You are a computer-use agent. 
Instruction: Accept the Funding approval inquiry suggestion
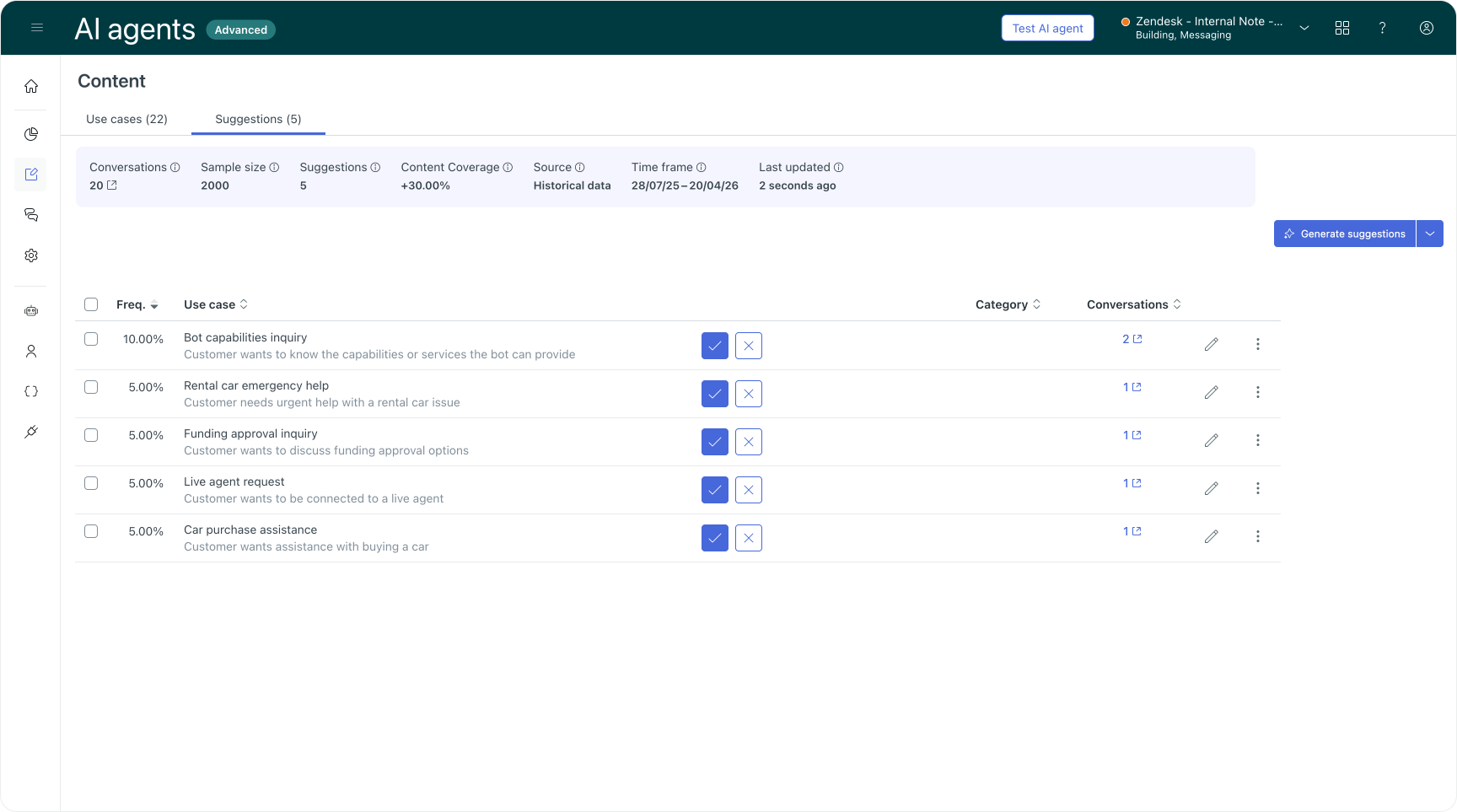coord(715,442)
